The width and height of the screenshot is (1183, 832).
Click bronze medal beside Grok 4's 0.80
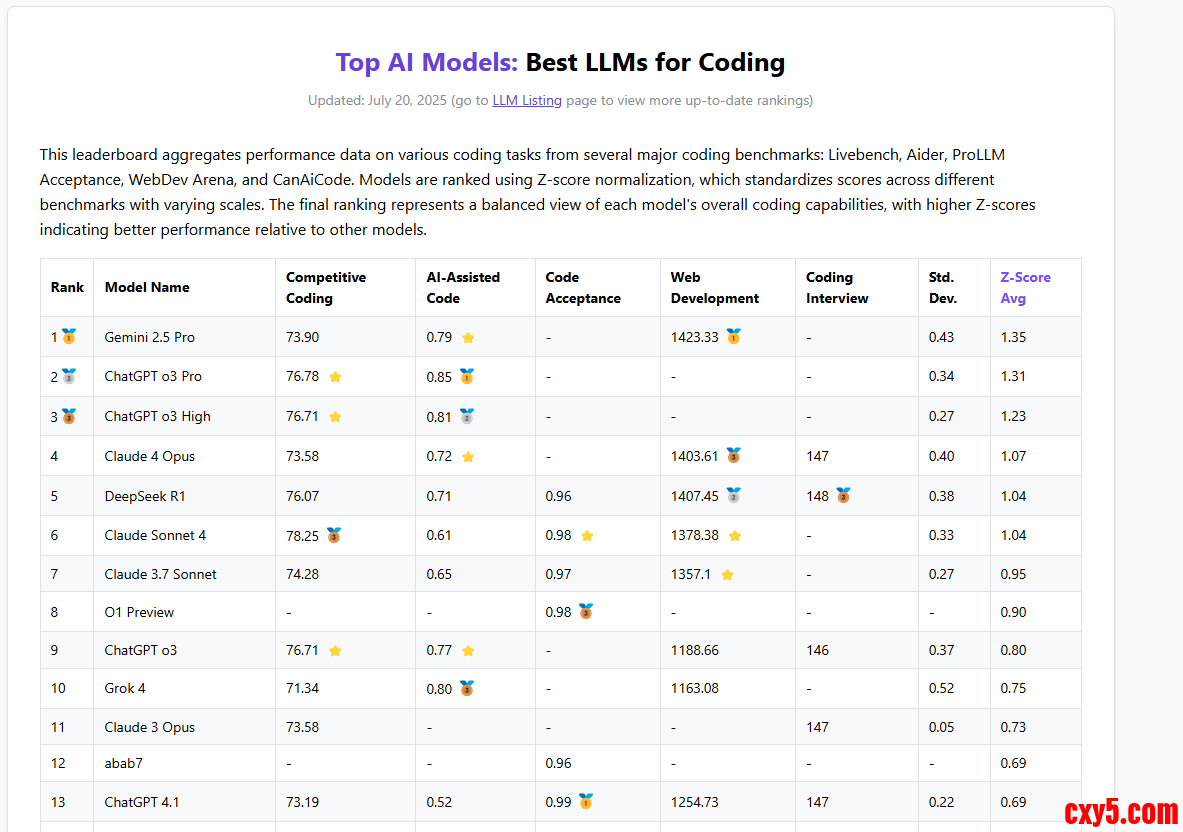click(466, 688)
